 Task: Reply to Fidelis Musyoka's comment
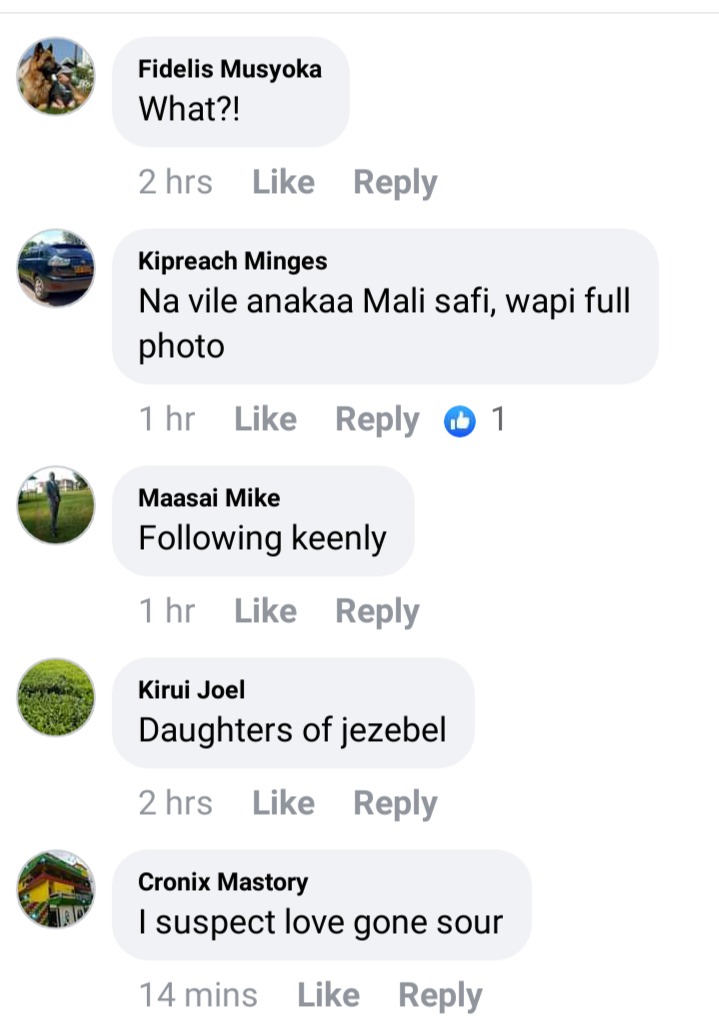point(395,183)
